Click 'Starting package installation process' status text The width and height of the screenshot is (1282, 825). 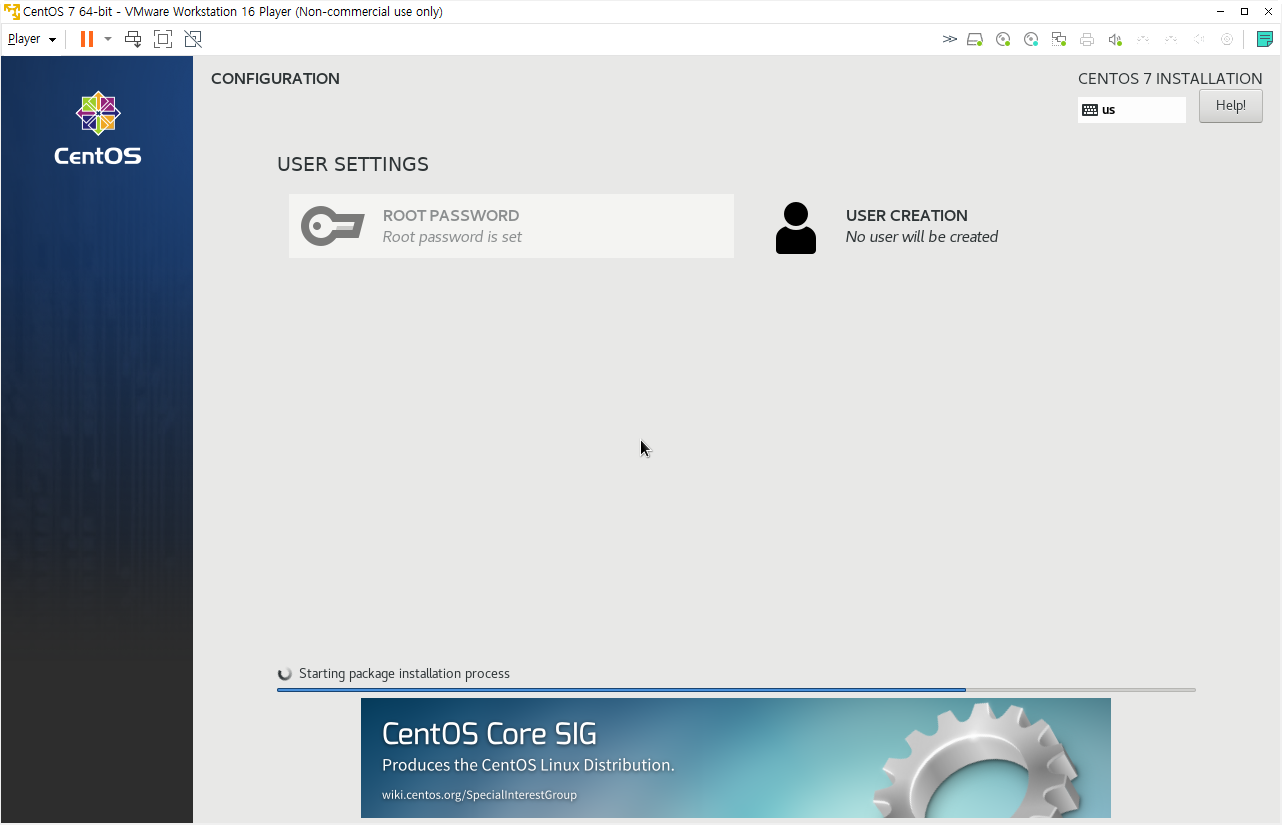tap(404, 674)
